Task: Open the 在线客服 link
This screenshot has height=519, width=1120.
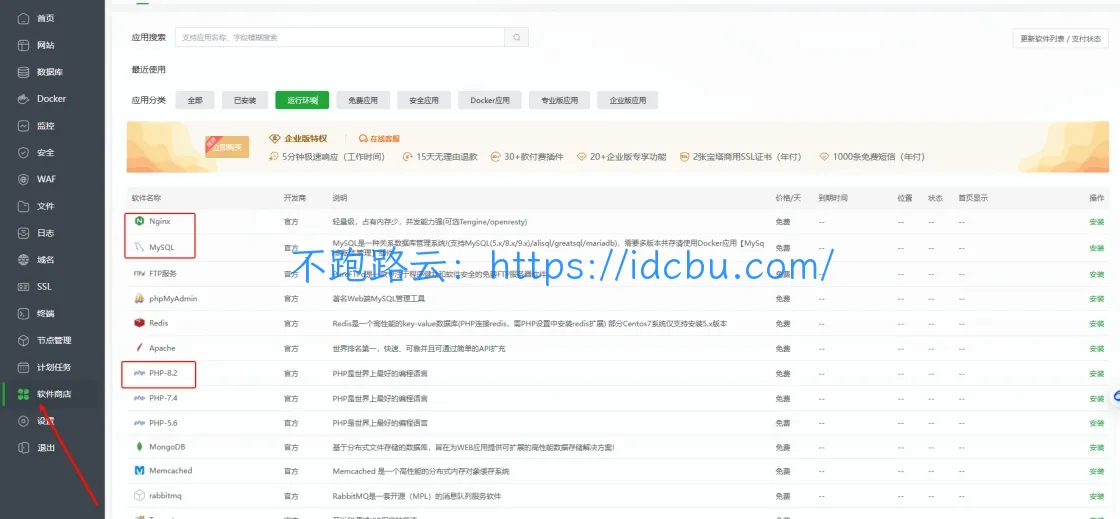Action: (x=379, y=138)
